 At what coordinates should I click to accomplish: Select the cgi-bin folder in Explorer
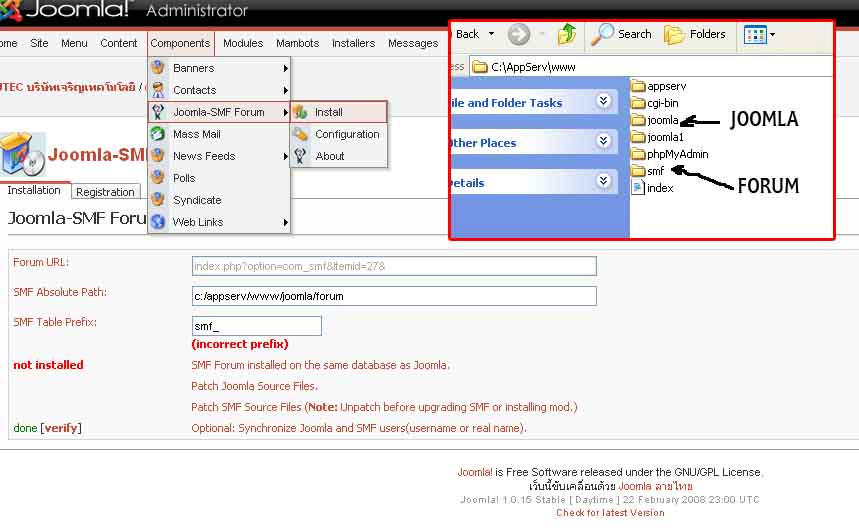click(x=655, y=103)
